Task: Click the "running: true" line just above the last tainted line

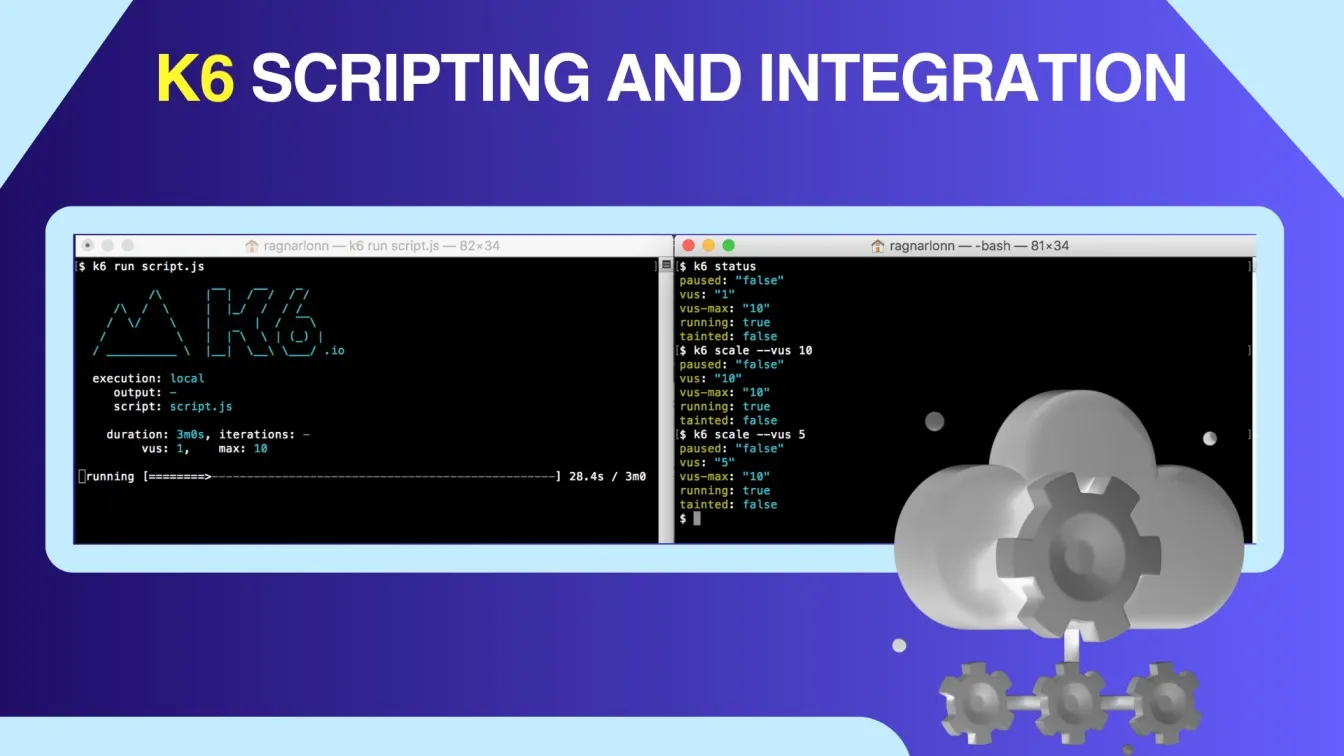Action: [725, 491]
